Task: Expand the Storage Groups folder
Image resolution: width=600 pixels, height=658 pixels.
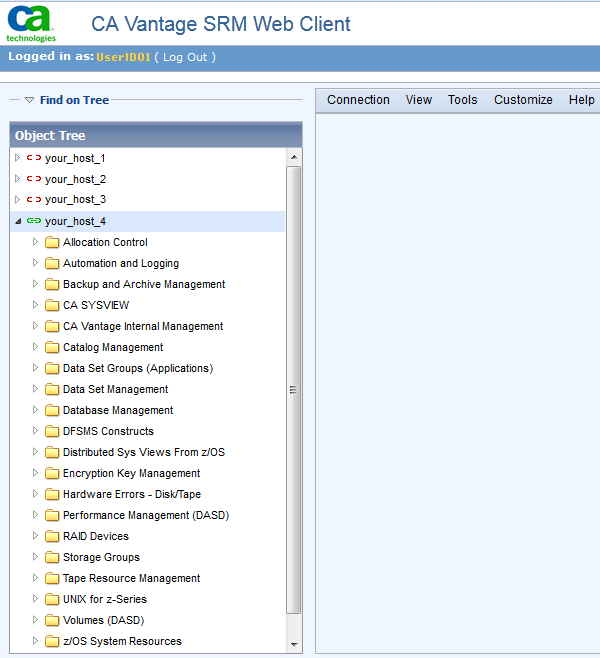Action: (35, 556)
